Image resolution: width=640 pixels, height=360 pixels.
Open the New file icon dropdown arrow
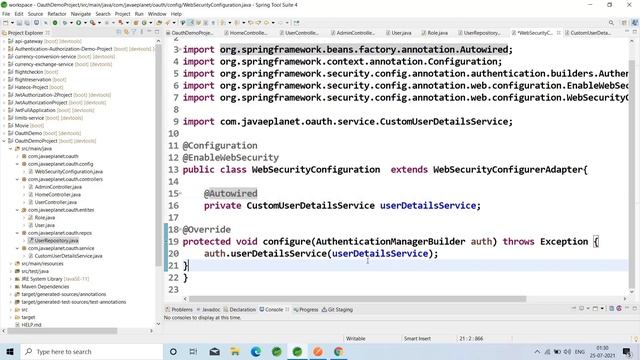point(12,23)
